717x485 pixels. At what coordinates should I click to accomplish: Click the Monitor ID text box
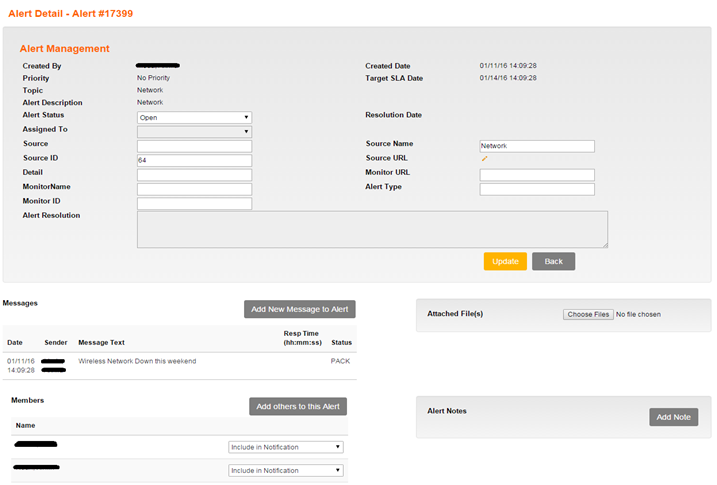click(194, 204)
